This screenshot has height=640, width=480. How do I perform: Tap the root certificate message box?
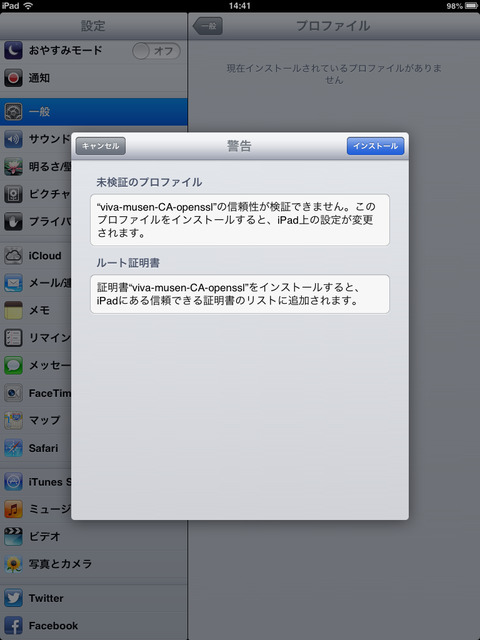point(240,294)
